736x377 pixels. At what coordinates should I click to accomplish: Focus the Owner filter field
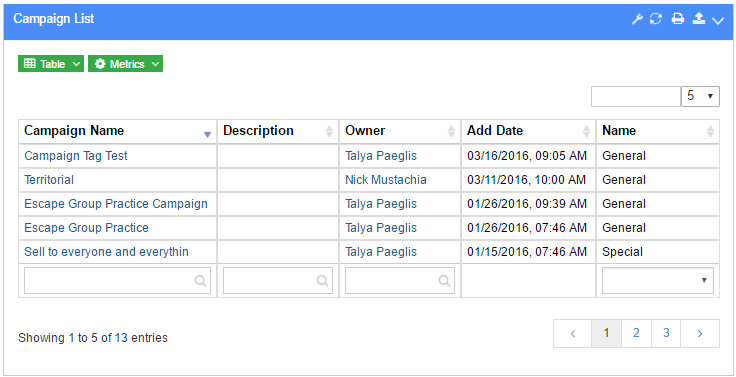click(400, 281)
